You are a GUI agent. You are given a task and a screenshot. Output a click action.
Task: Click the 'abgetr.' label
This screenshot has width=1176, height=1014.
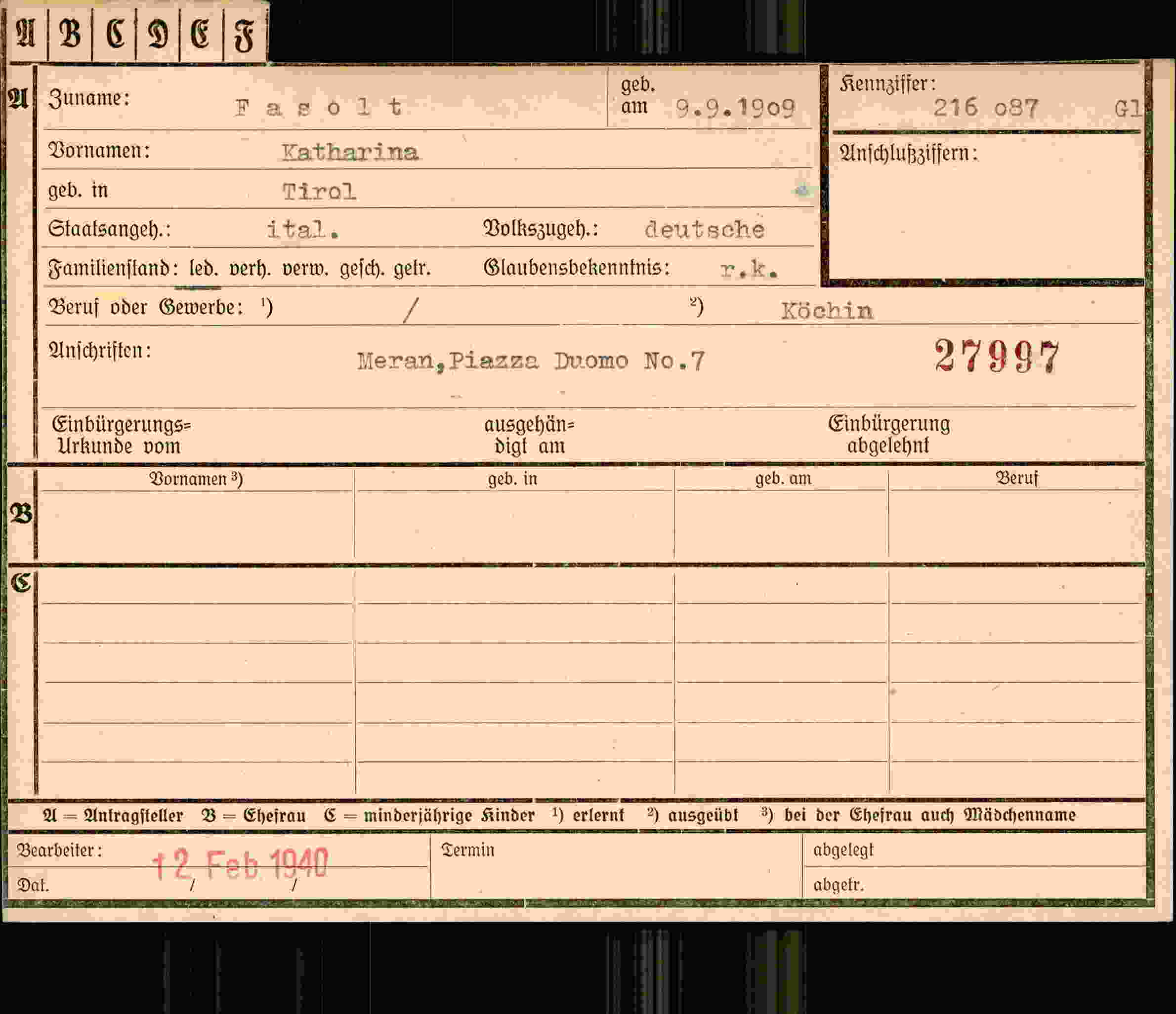(x=839, y=885)
